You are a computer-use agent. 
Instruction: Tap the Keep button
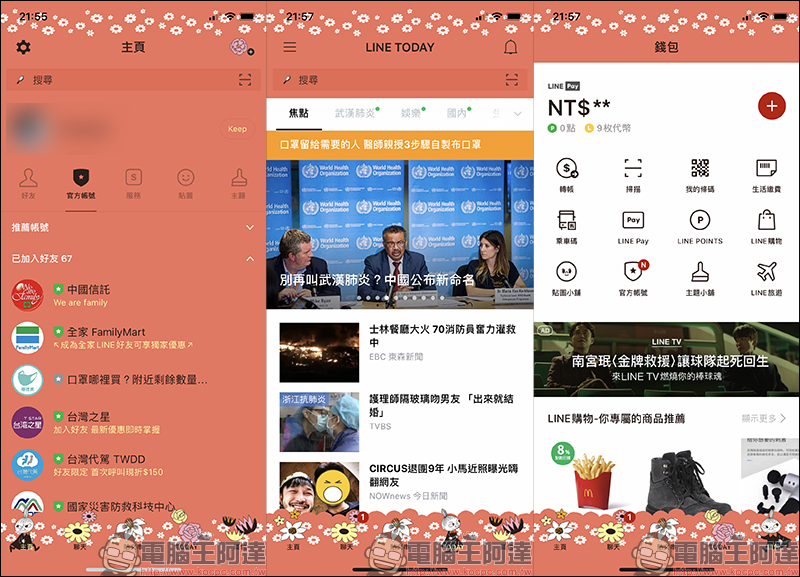coord(237,129)
